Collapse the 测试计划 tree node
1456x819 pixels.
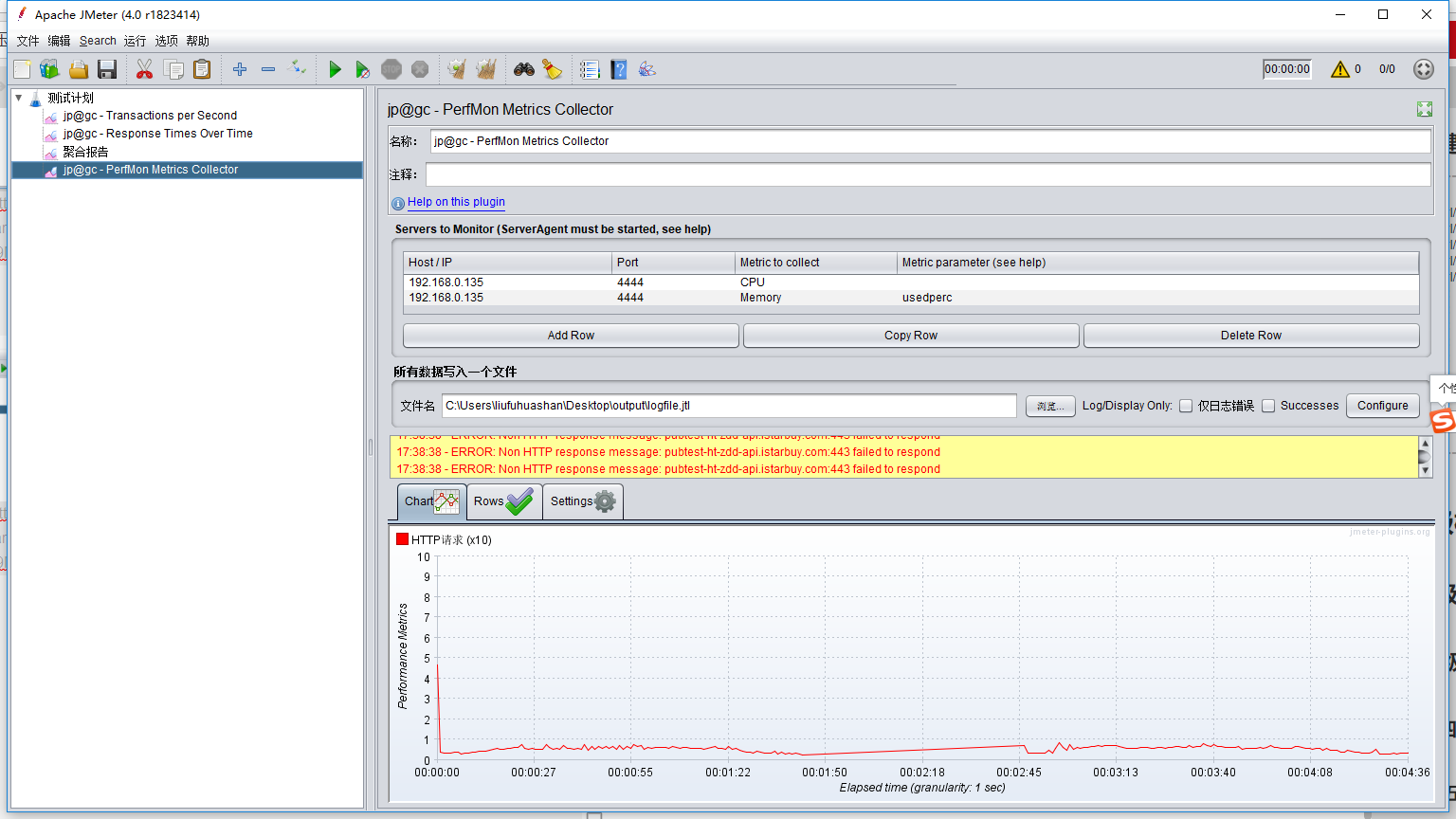tap(18, 98)
